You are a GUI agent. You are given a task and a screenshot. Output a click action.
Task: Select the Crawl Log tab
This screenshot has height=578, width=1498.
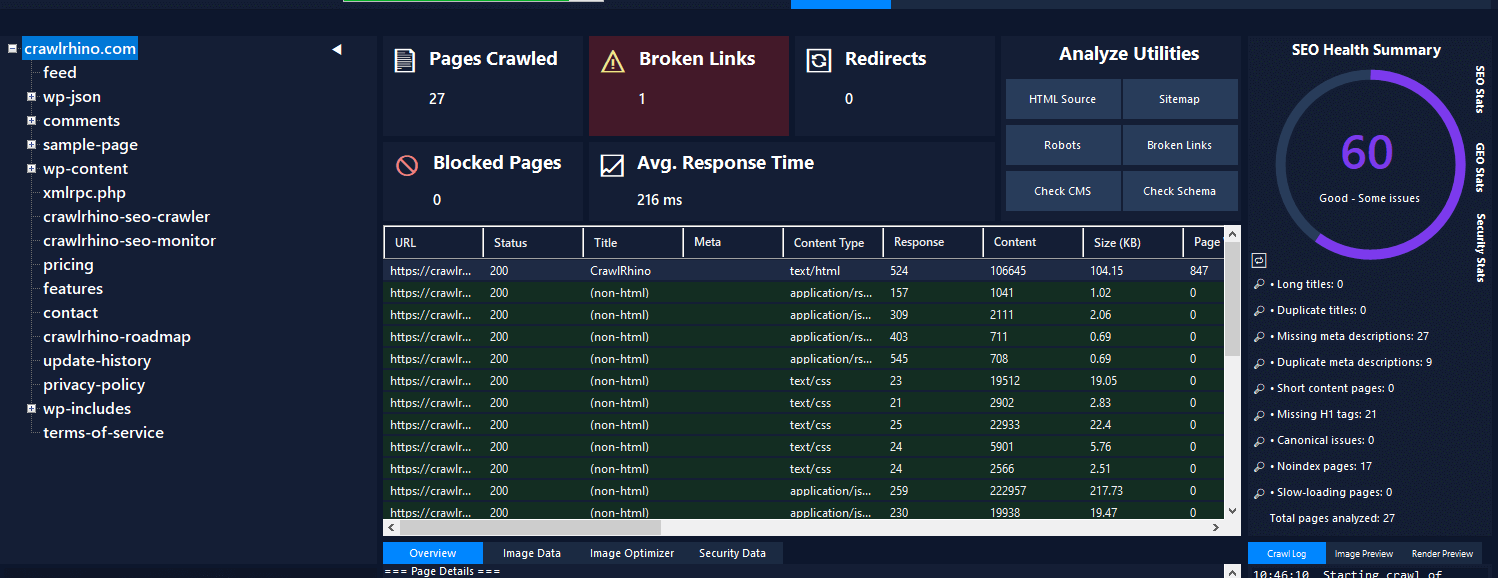coord(1287,553)
